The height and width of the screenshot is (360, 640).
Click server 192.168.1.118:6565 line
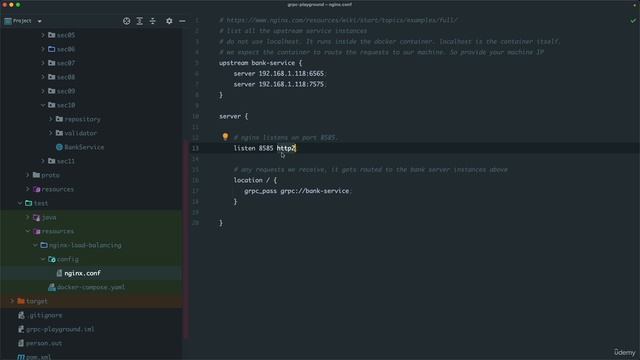coord(279,73)
